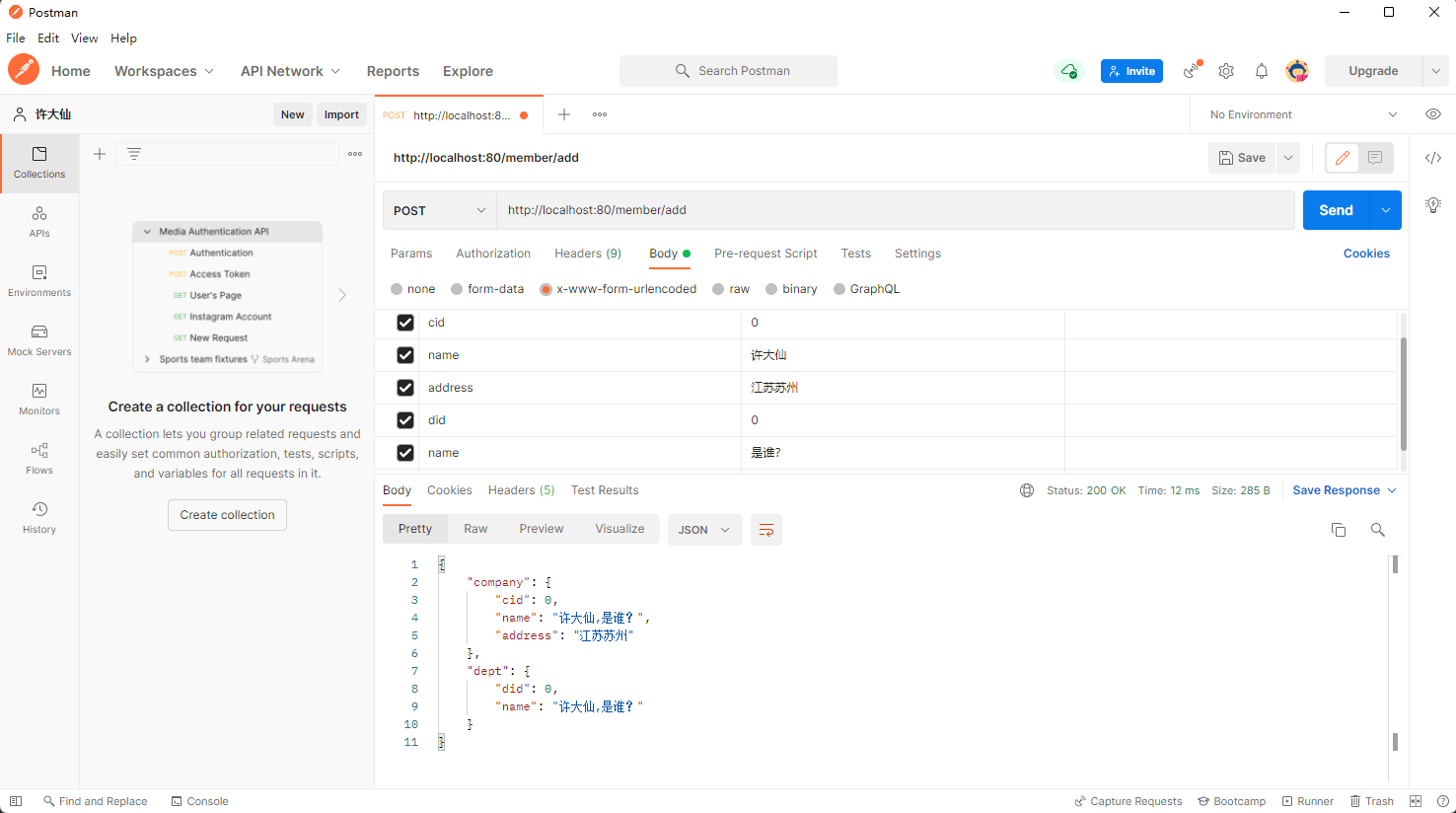Open the JSON format dropdown

[705, 530]
